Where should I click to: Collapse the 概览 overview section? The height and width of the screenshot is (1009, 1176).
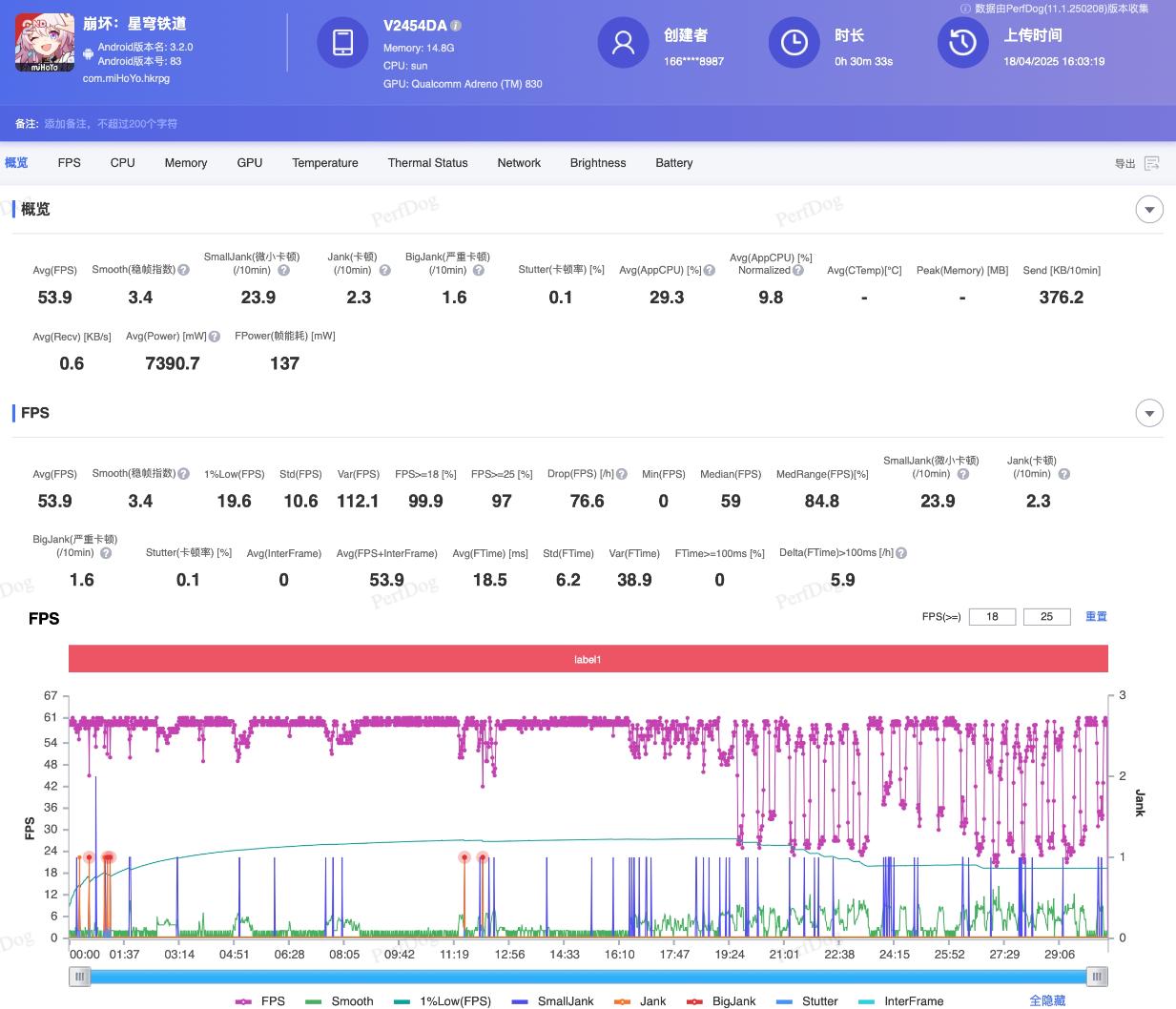[x=1149, y=210]
